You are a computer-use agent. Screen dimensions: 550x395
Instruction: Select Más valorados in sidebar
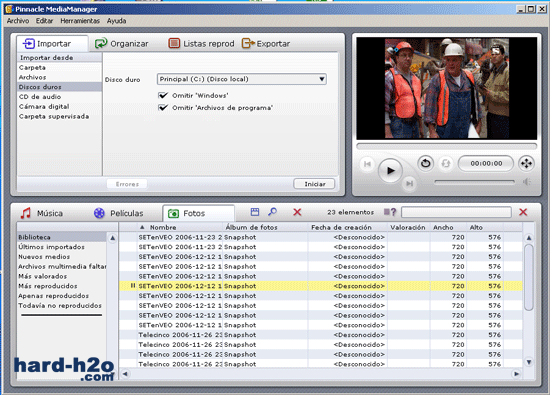point(61,276)
